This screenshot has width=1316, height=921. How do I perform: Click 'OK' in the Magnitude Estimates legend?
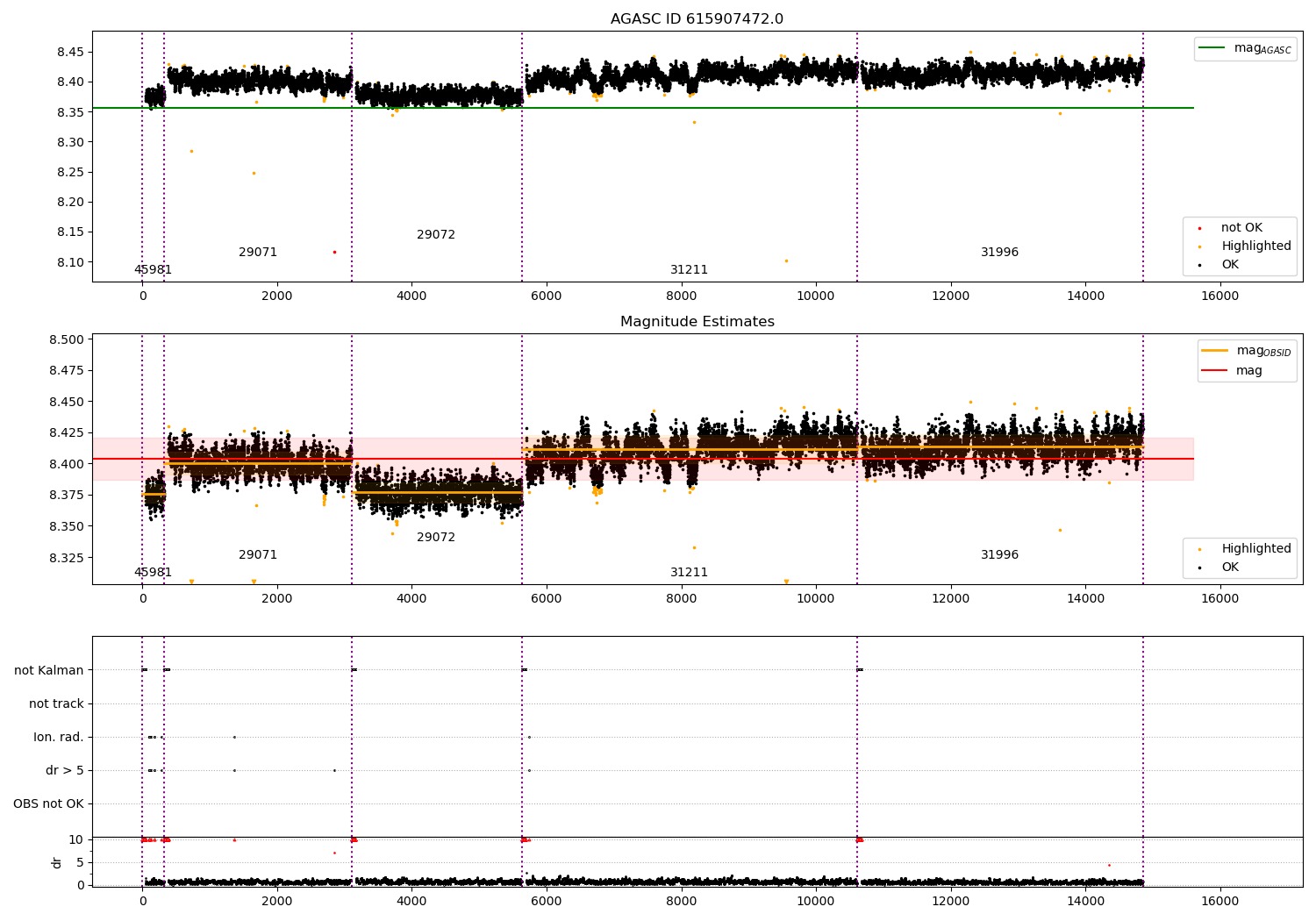tap(1229, 568)
